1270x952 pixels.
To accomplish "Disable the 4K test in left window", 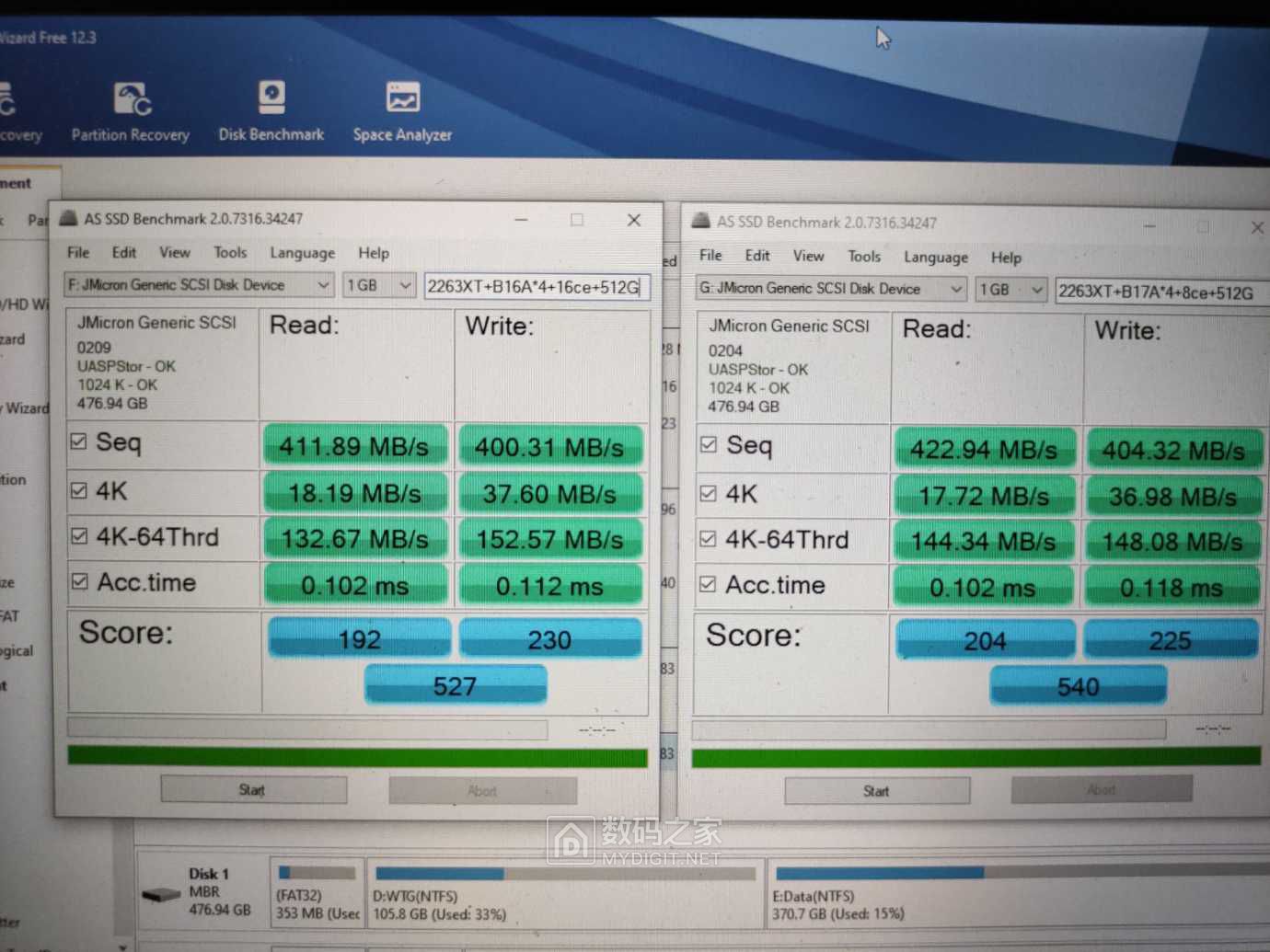I will pos(79,489).
